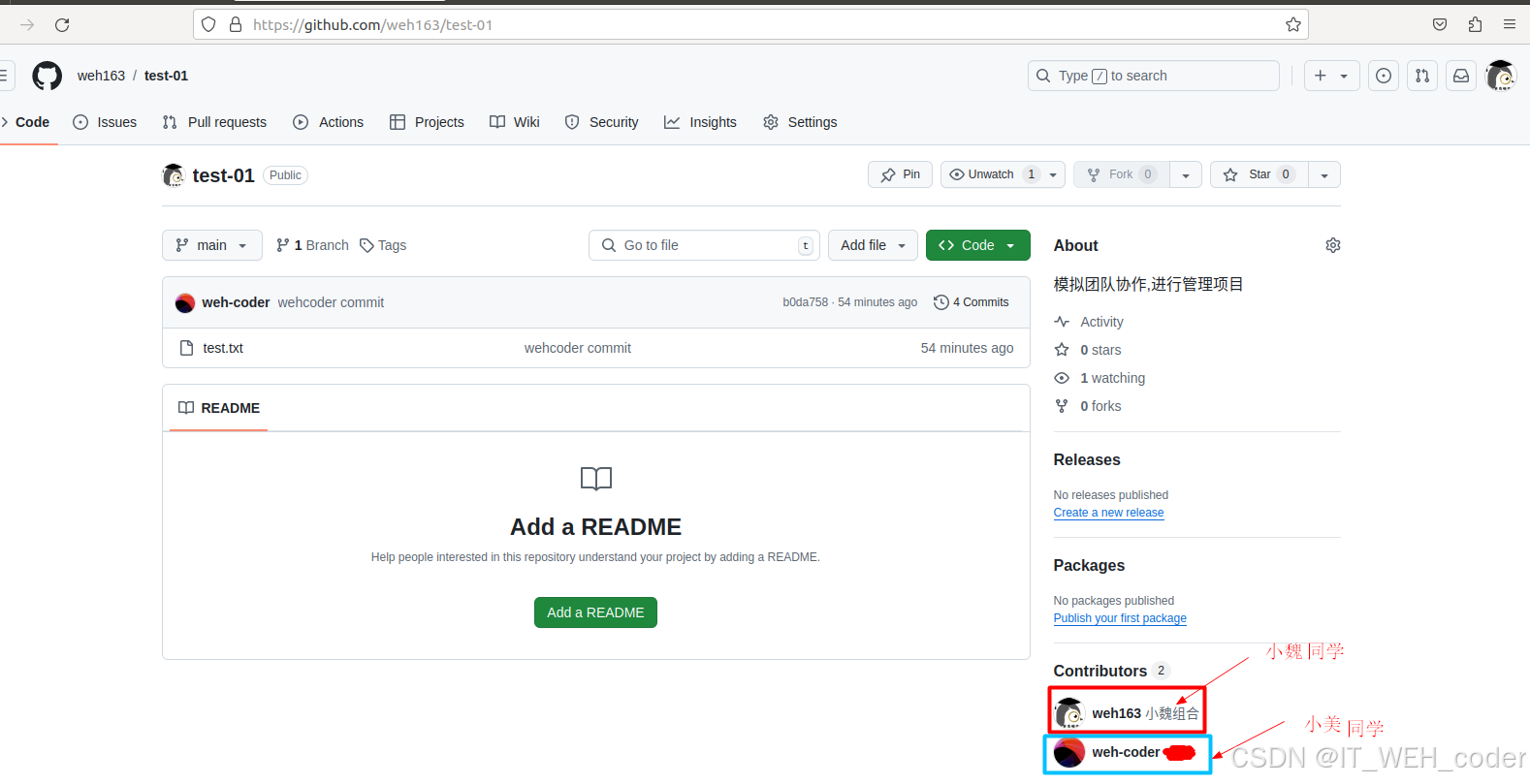Open the green Code dropdown

click(x=977, y=245)
